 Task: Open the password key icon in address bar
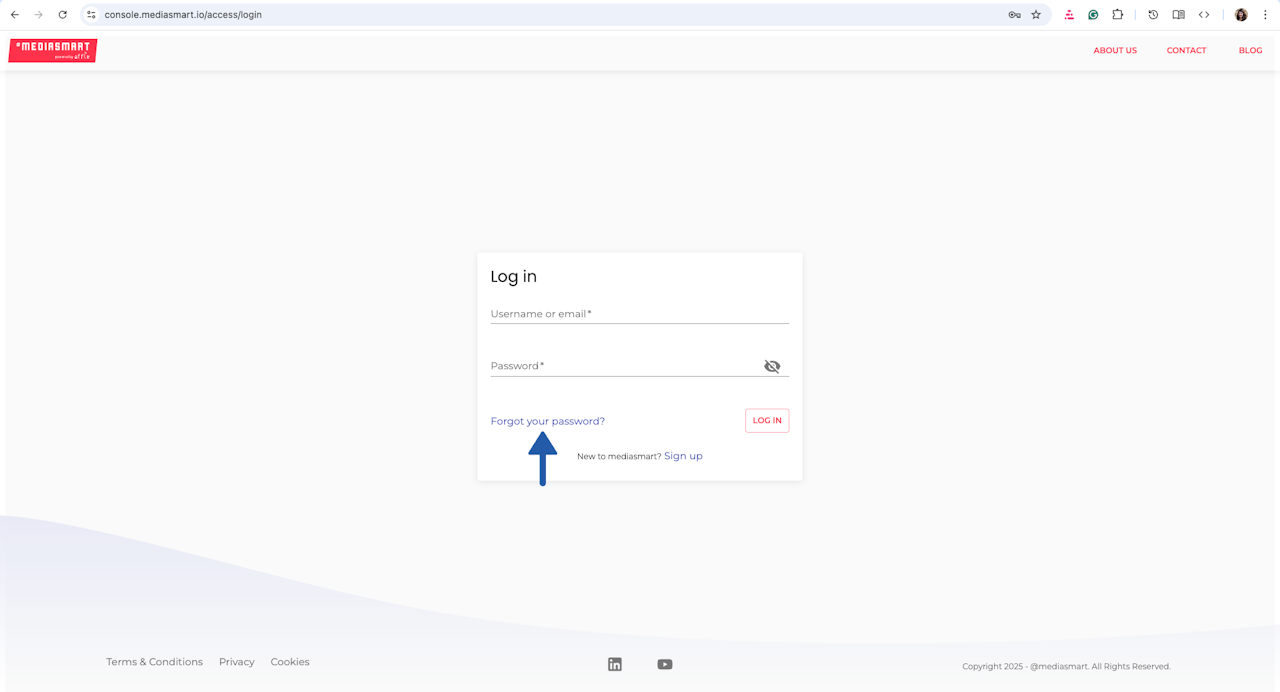pos(1014,15)
